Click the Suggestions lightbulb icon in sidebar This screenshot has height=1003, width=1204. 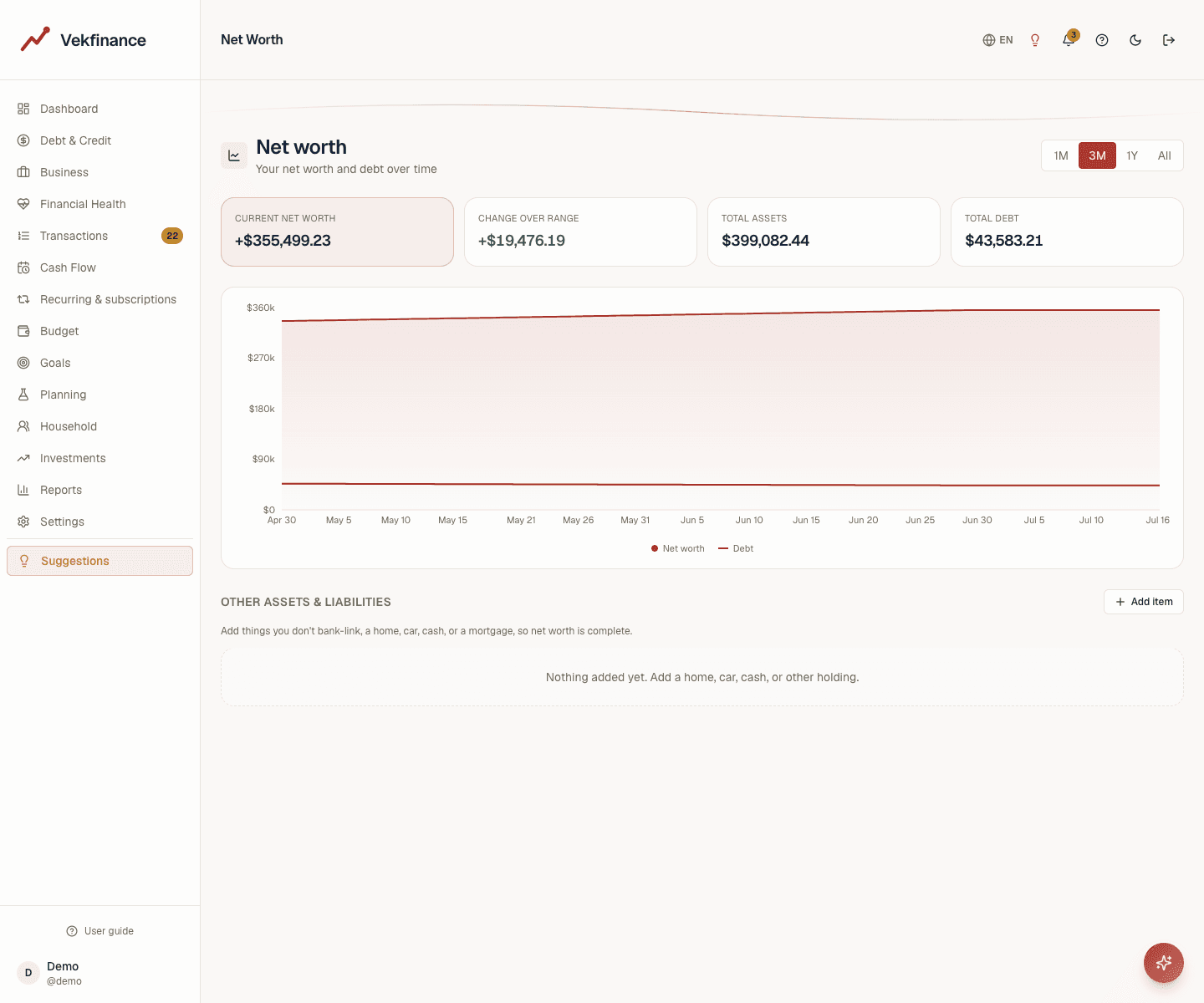click(x=24, y=561)
